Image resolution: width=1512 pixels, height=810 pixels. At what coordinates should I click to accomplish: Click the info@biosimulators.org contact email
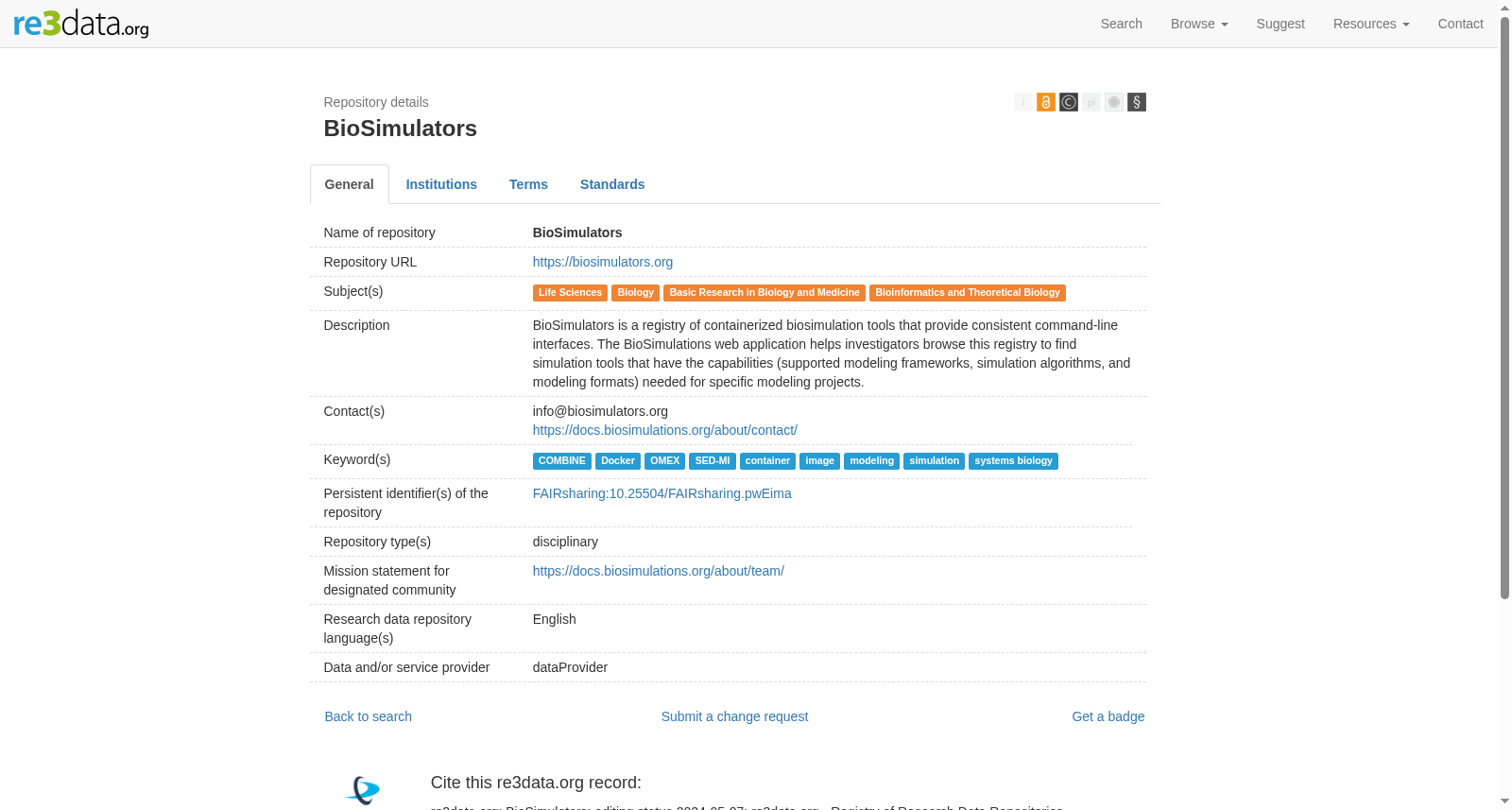coord(600,411)
